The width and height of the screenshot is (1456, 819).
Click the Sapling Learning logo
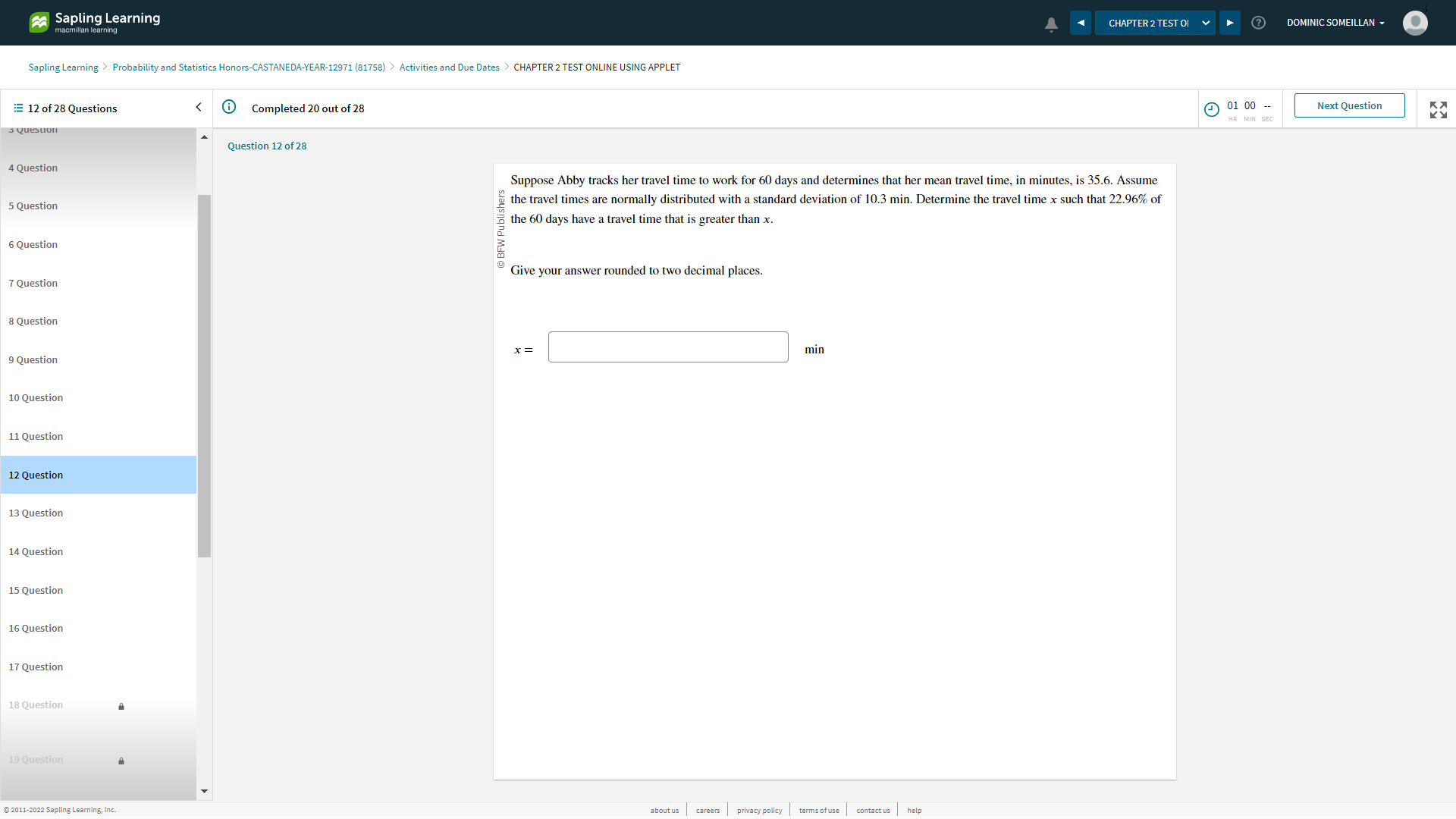(x=95, y=22)
